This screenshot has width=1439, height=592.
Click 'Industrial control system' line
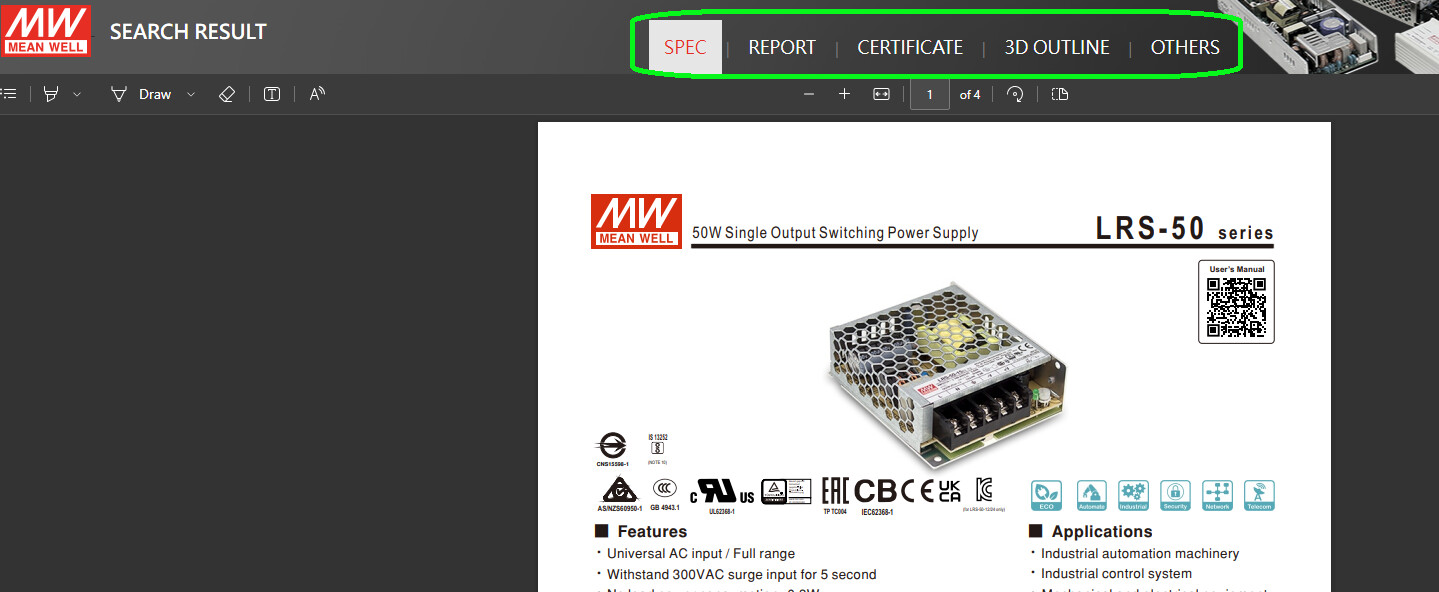1116,574
